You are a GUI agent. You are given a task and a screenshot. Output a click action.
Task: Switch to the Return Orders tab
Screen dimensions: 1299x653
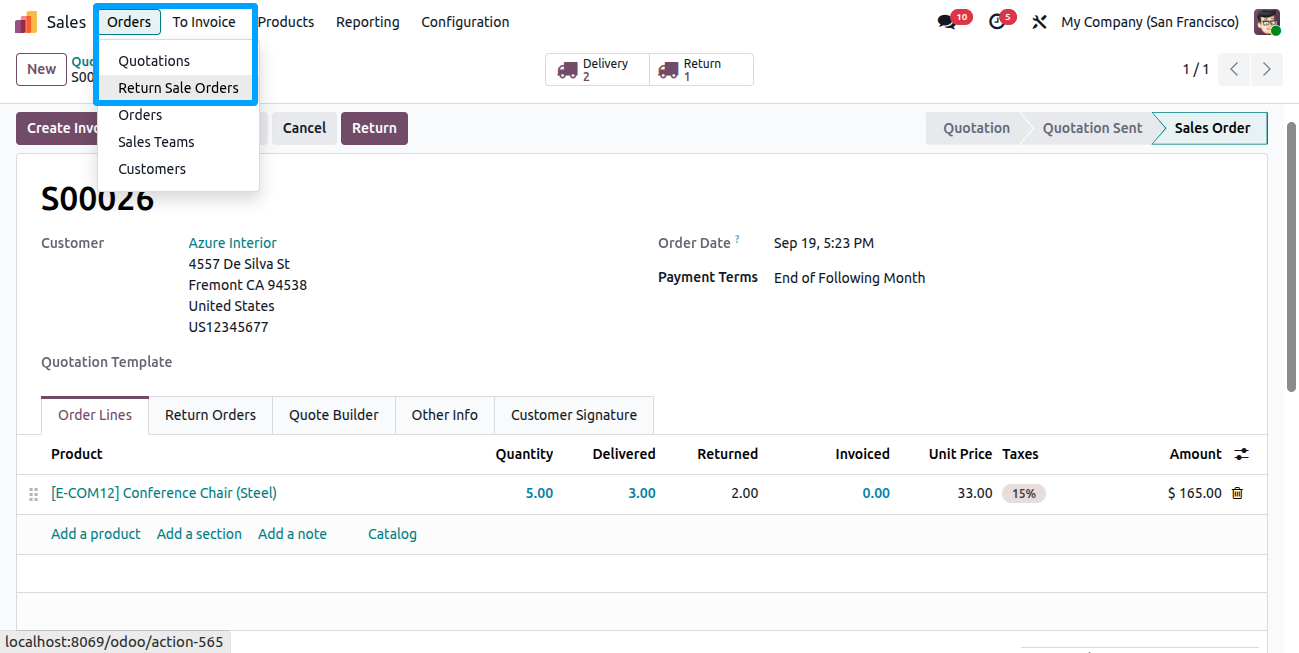(x=210, y=415)
